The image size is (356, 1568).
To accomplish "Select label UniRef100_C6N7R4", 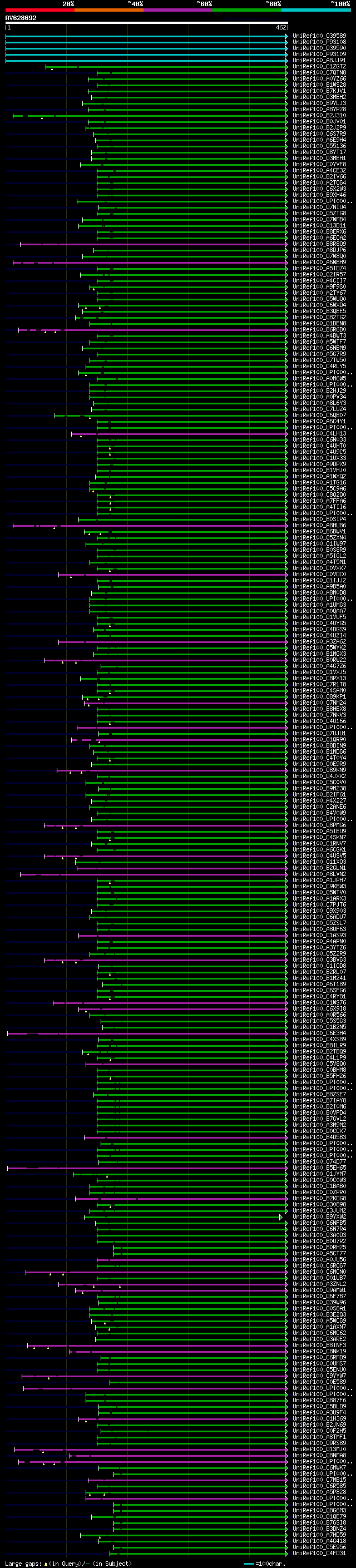I will pyautogui.click(x=319, y=1229).
